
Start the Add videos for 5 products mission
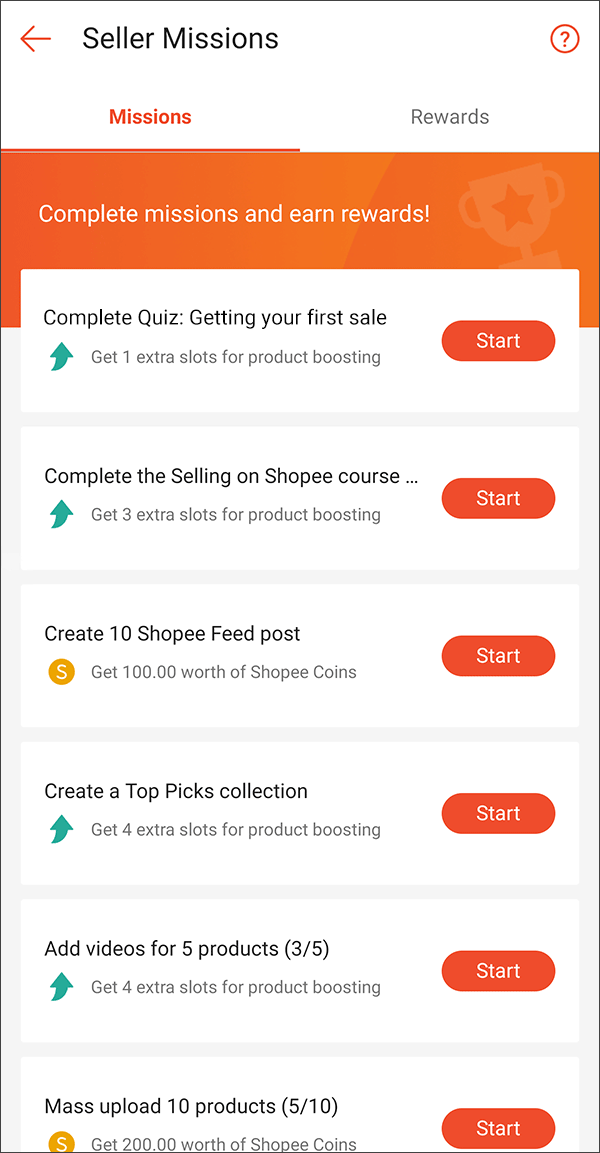[x=498, y=970]
